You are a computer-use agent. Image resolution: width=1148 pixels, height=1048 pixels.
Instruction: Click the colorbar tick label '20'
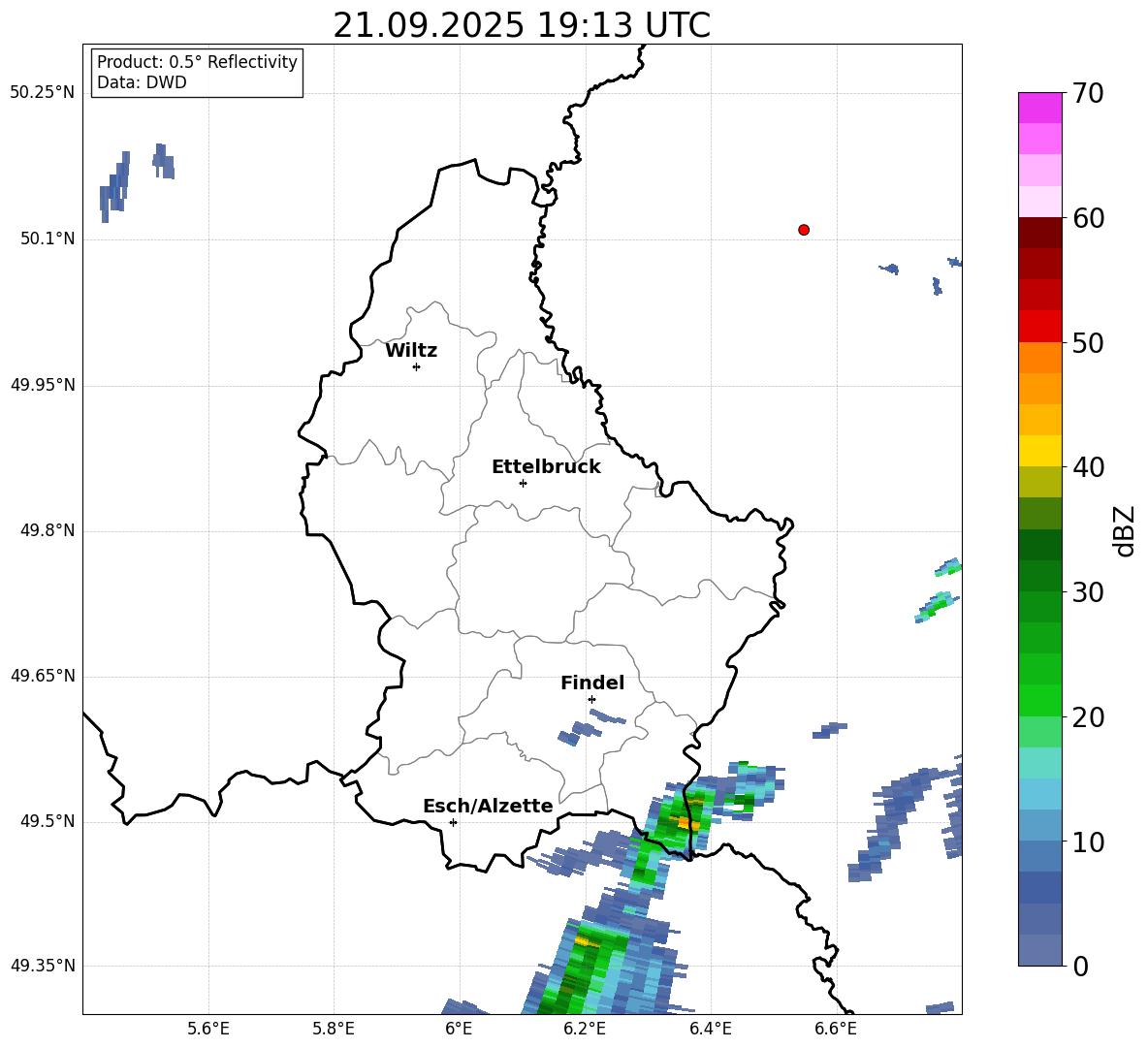coord(1088,716)
